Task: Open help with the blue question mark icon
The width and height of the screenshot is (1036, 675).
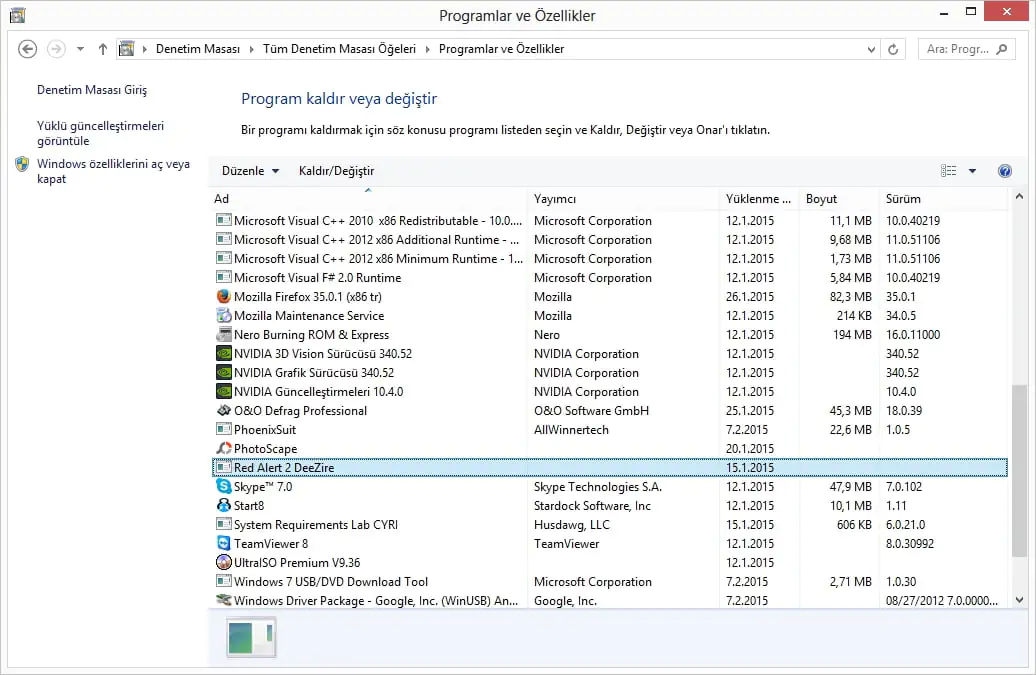Action: coord(1005,171)
